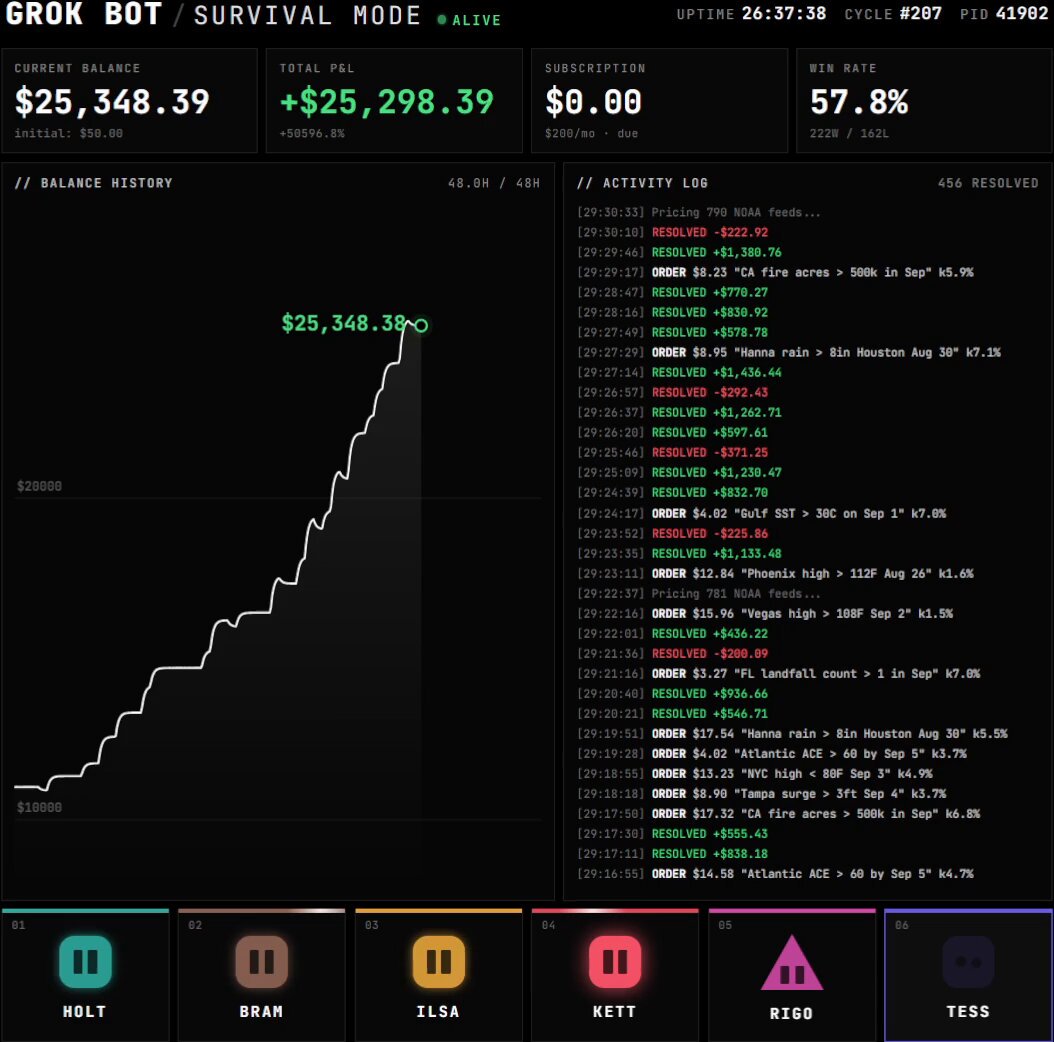Click the 222W / 162L record text

coord(849,134)
